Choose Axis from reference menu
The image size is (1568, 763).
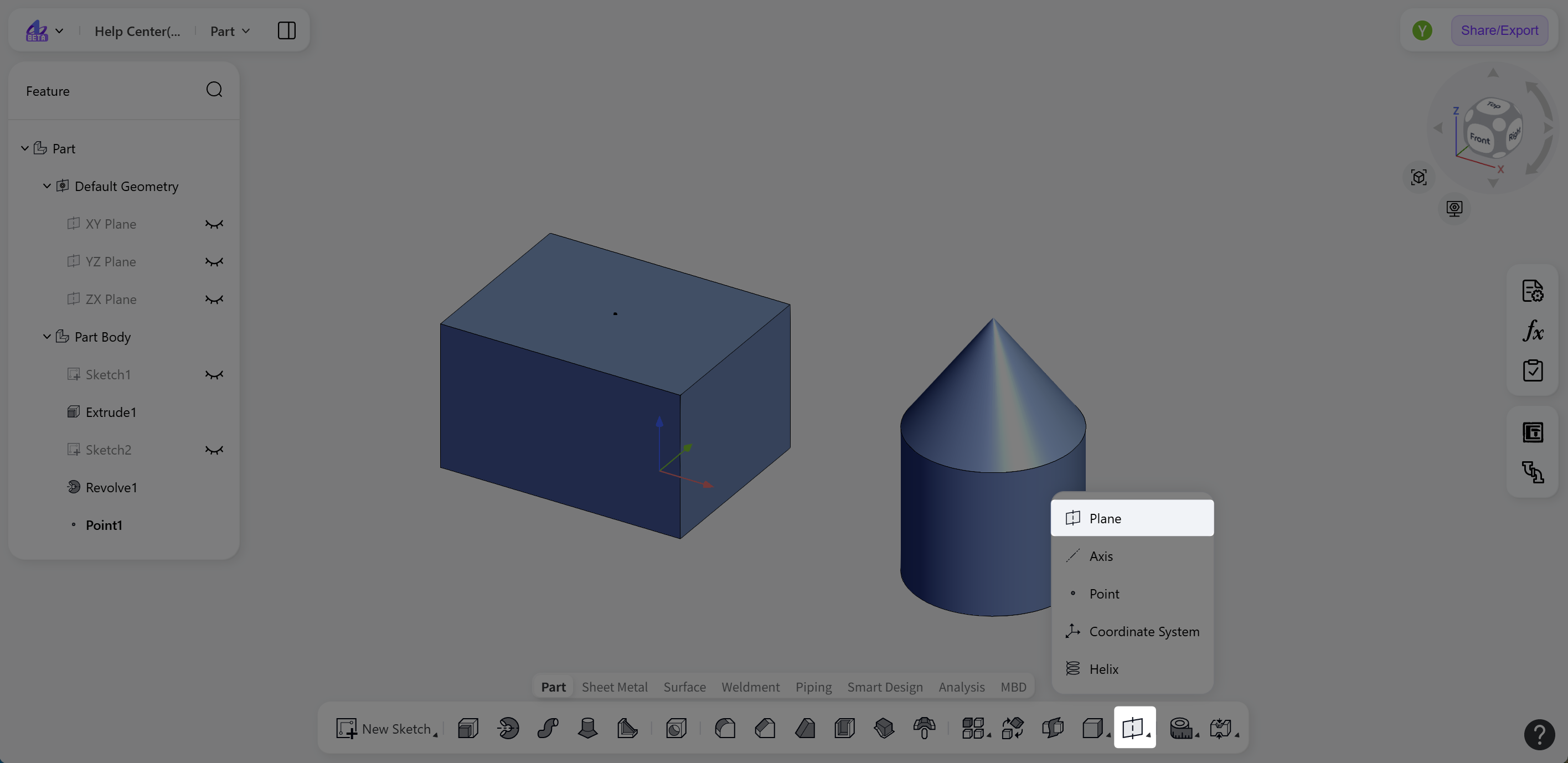click(1132, 556)
